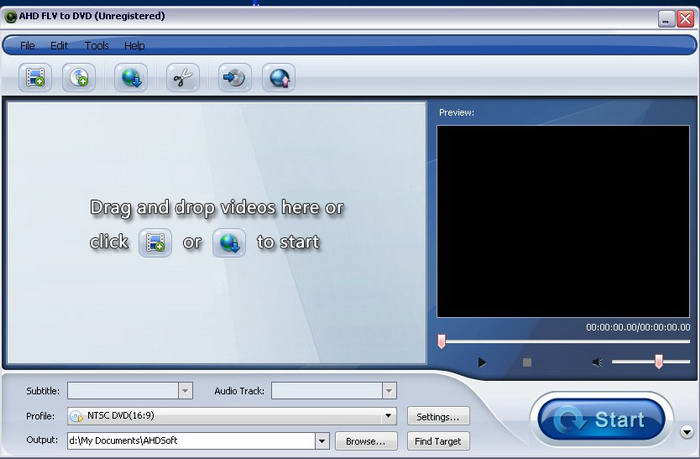Open the scissors Clip video tool
This screenshot has height=459, width=700.
click(x=183, y=78)
